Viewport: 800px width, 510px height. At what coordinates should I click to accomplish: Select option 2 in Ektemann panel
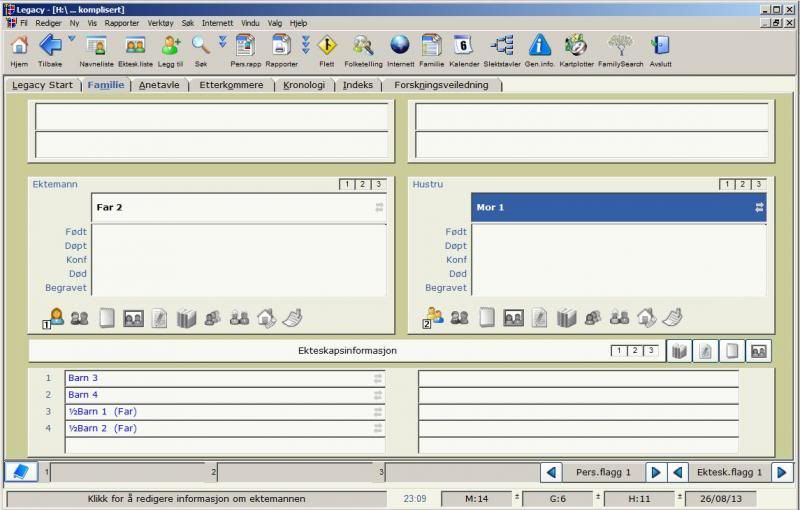coord(362,184)
